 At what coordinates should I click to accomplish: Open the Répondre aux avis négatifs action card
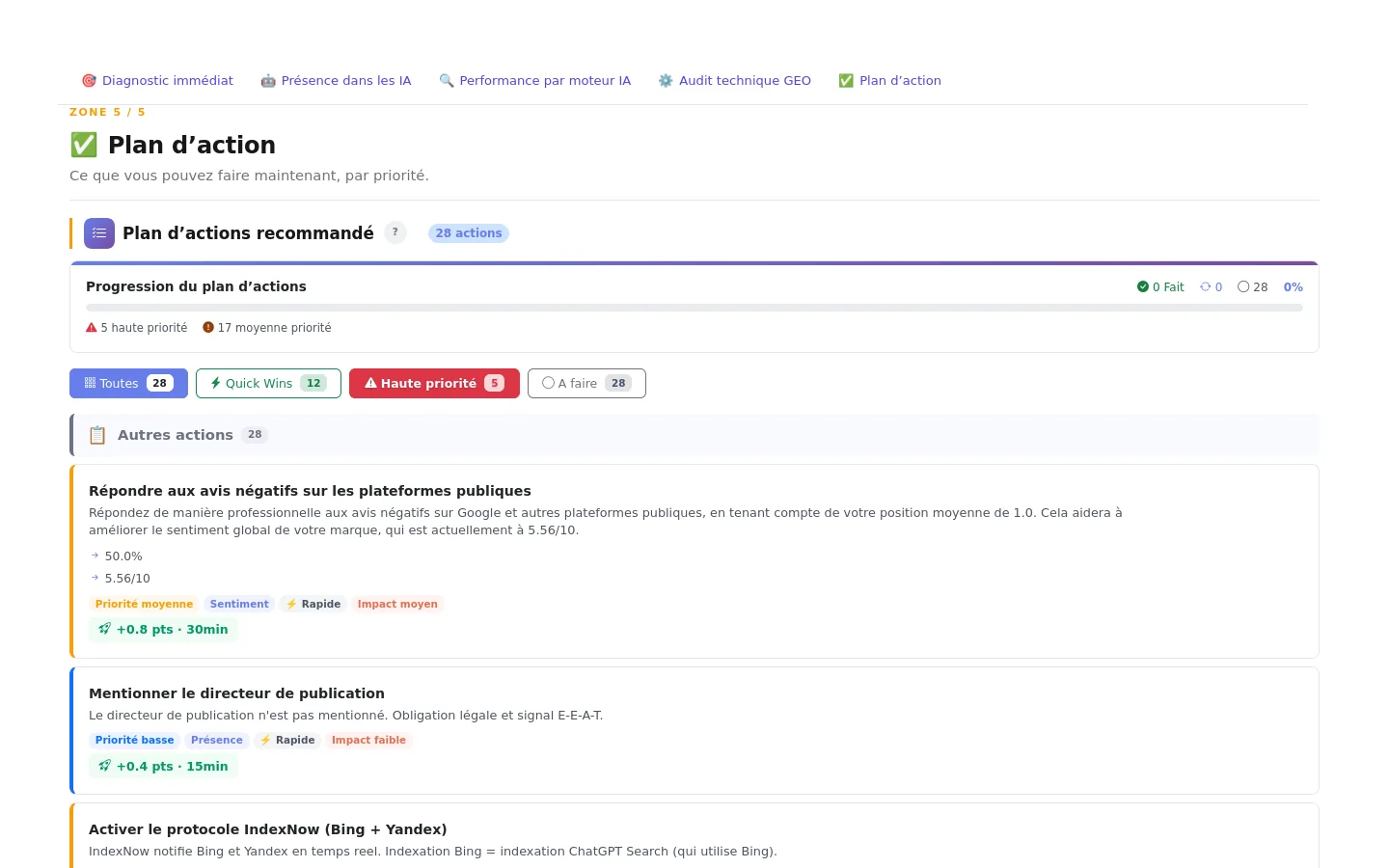[x=694, y=561]
